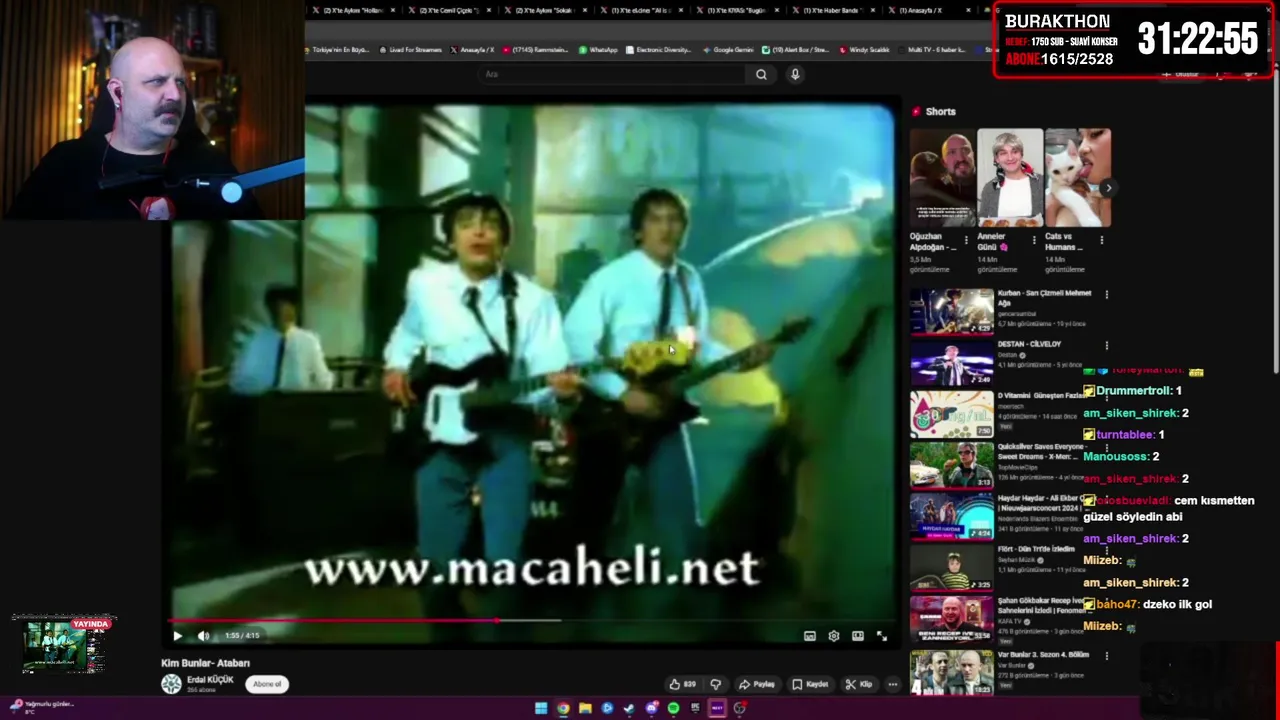1280x720 pixels.
Task: Dislike the Kim Bunlar video
Action: click(715, 684)
